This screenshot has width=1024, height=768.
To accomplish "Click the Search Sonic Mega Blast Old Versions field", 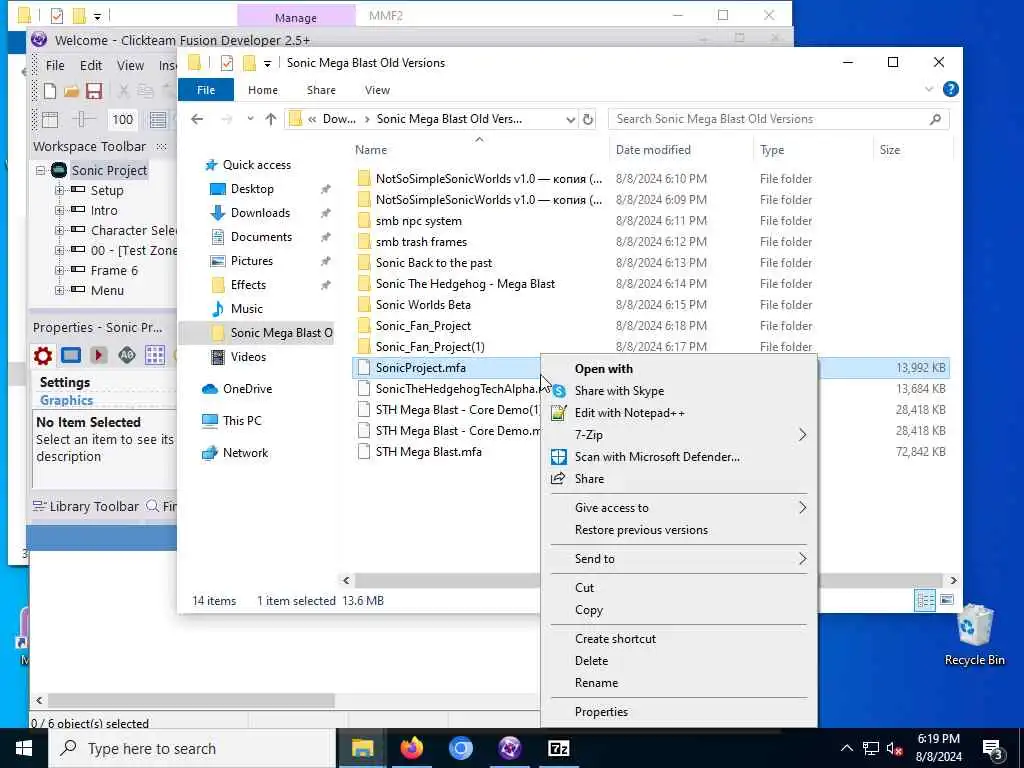I will [778, 119].
